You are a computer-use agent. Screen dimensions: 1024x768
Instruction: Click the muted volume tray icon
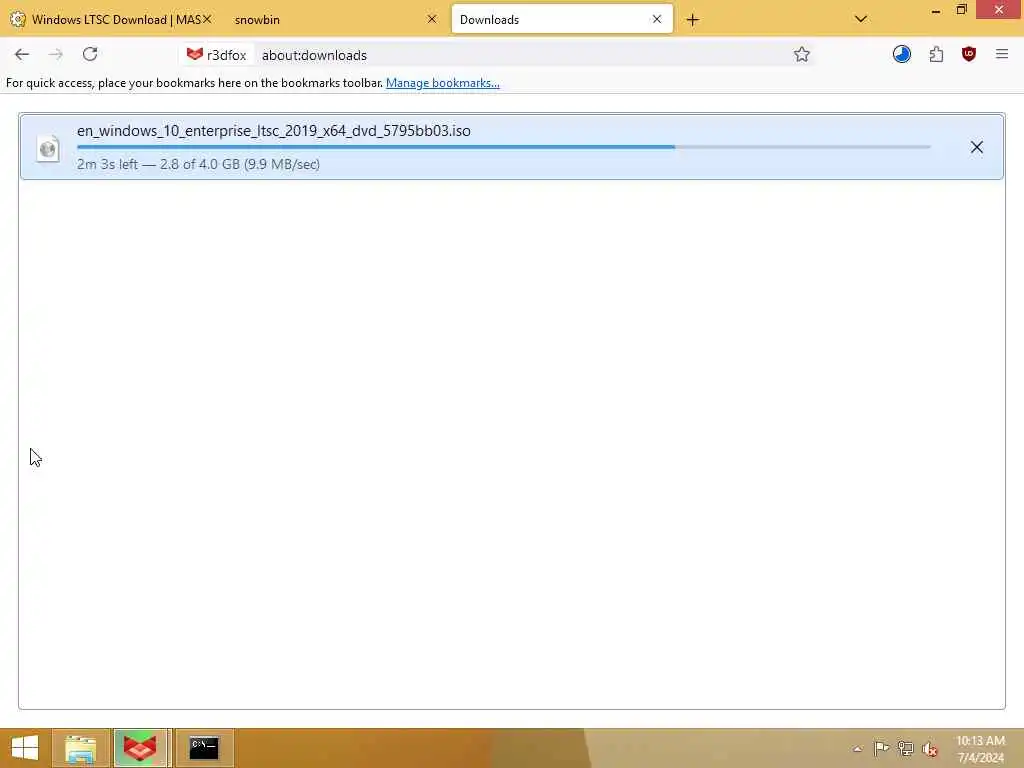929,749
